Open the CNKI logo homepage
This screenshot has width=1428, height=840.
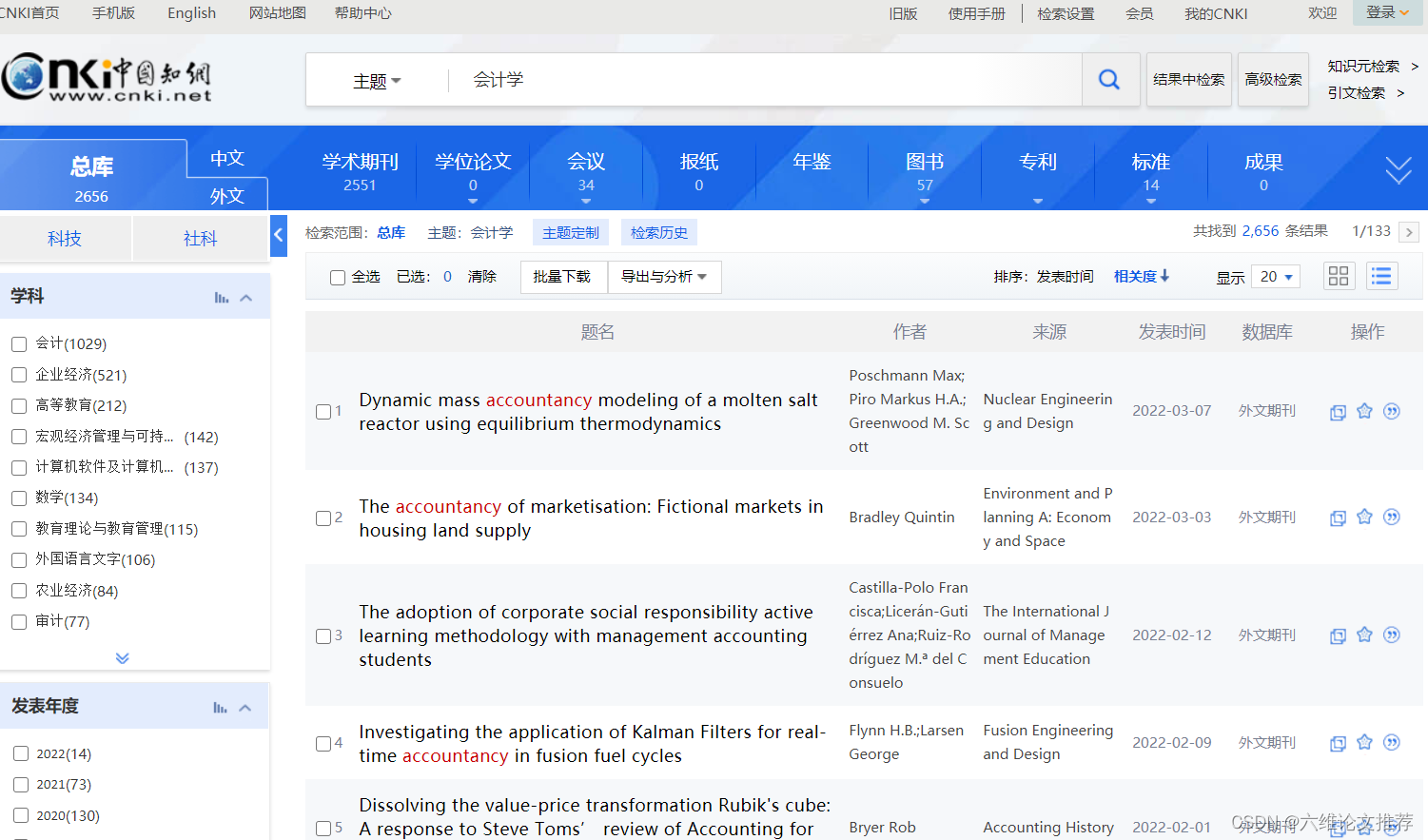[x=107, y=78]
